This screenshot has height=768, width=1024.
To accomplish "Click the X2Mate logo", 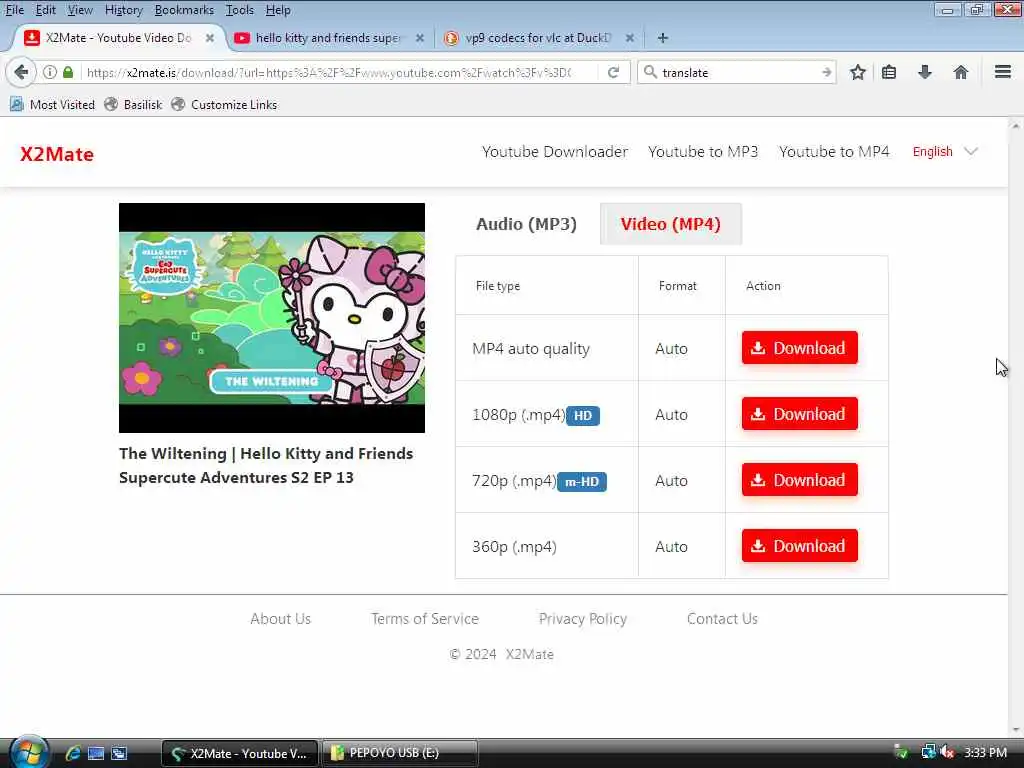I will pos(57,154).
